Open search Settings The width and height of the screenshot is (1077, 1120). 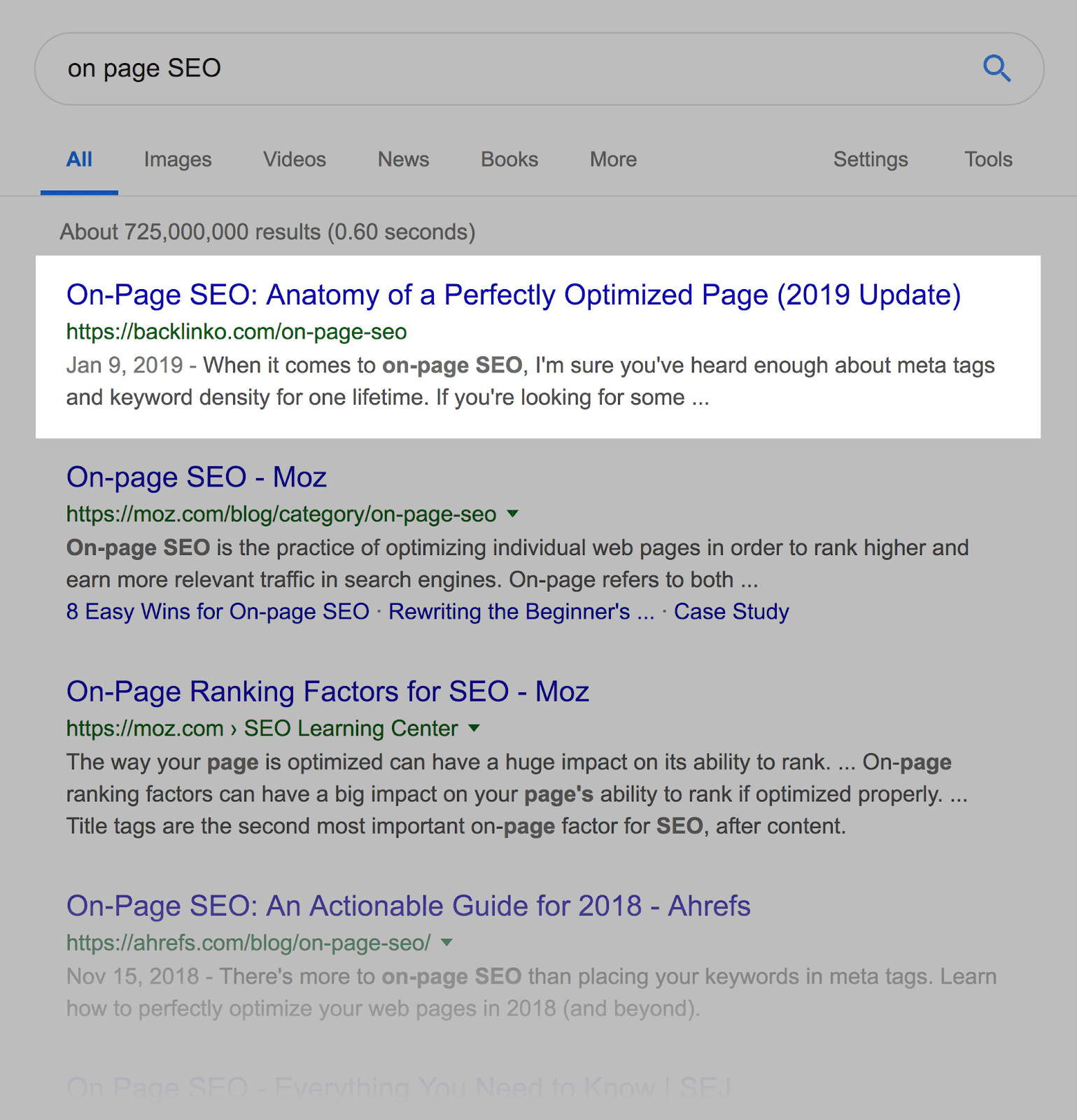871,160
